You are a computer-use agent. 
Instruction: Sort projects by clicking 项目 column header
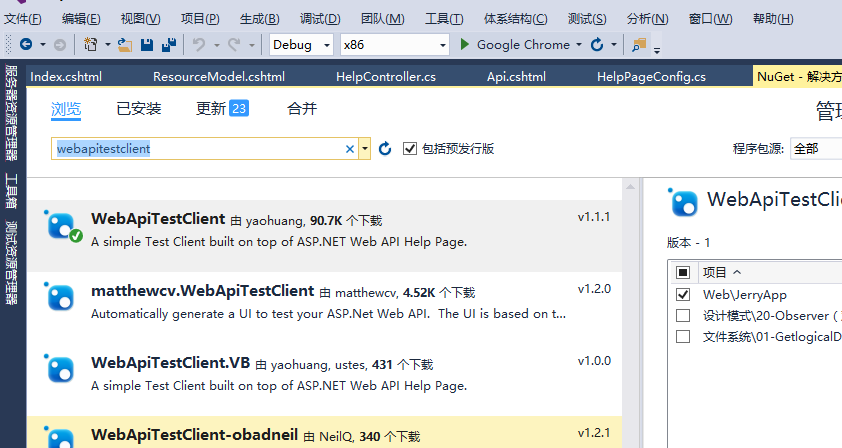[721, 272]
